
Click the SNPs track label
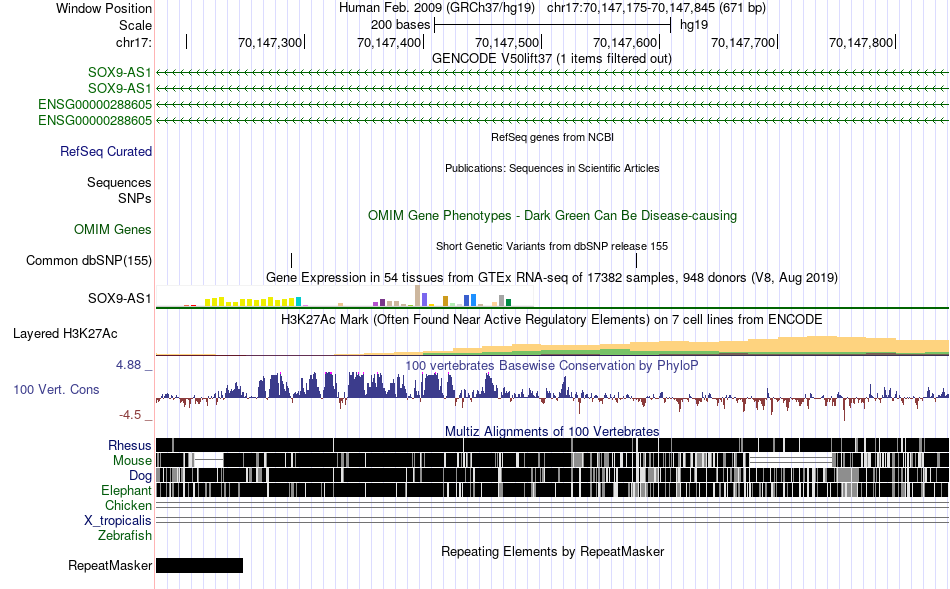(x=135, y=198)
